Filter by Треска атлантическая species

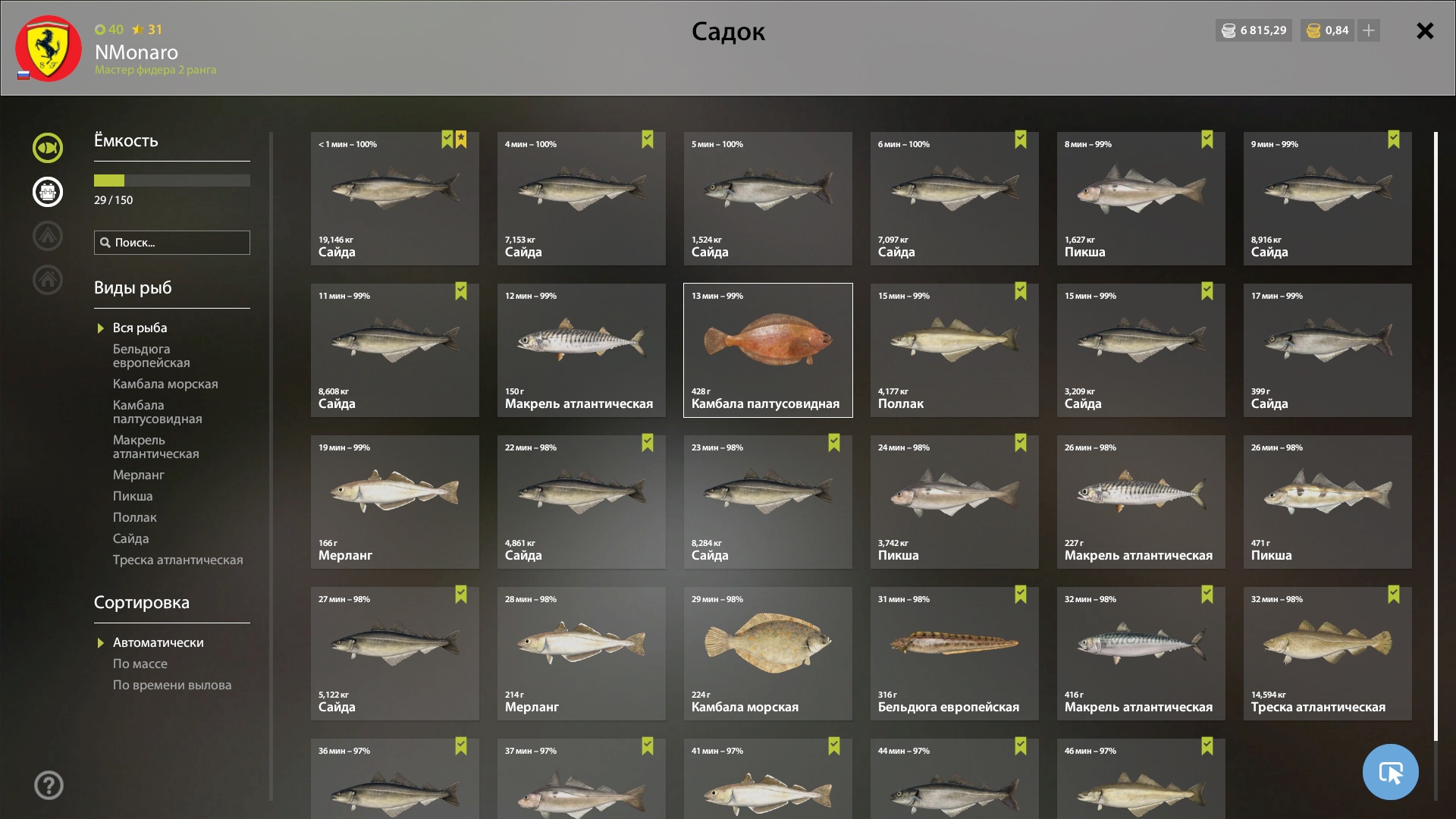point(178,560)
